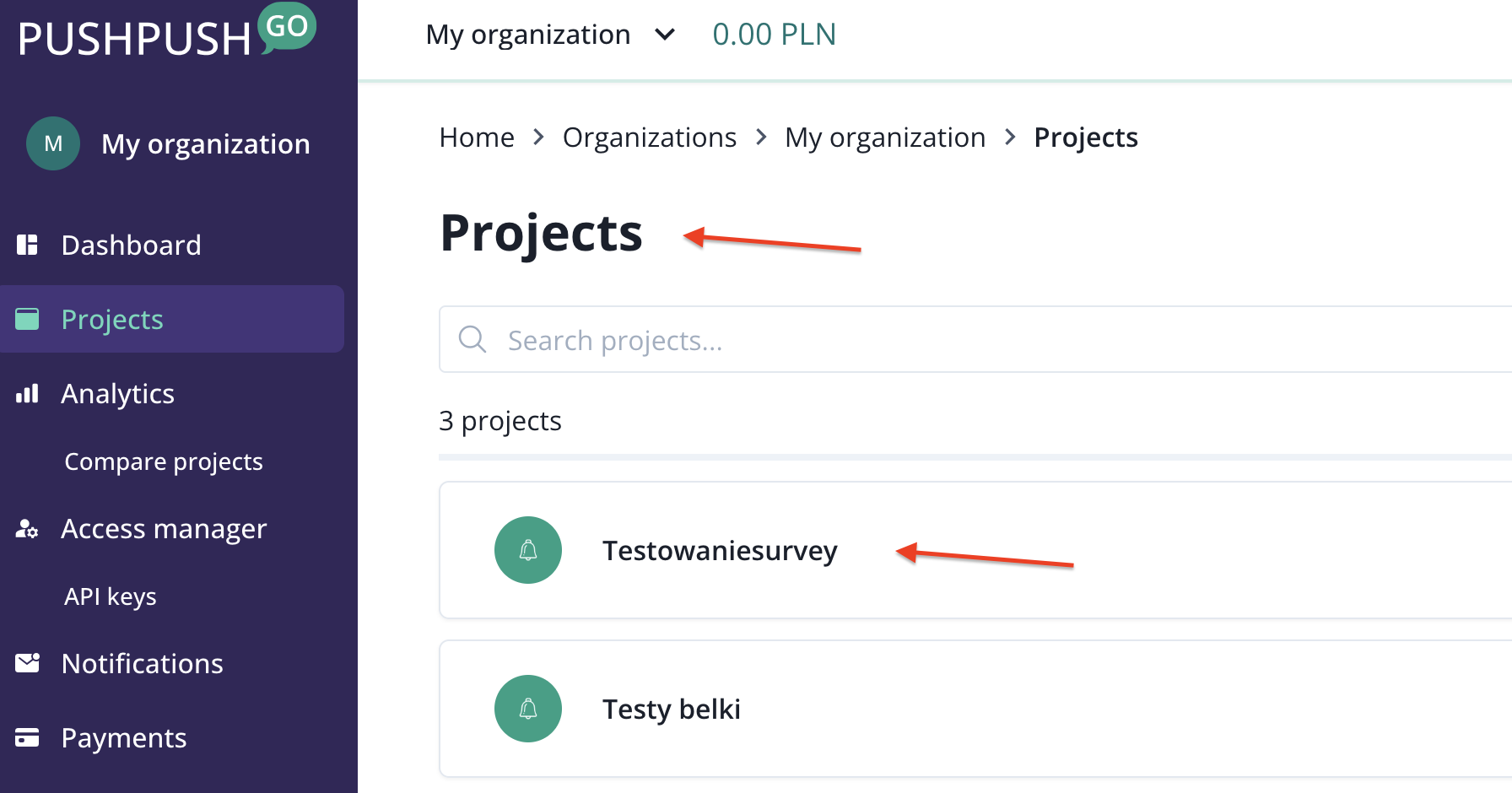Click the Testowaniesurvey bell icon

[x=528, y=550]
